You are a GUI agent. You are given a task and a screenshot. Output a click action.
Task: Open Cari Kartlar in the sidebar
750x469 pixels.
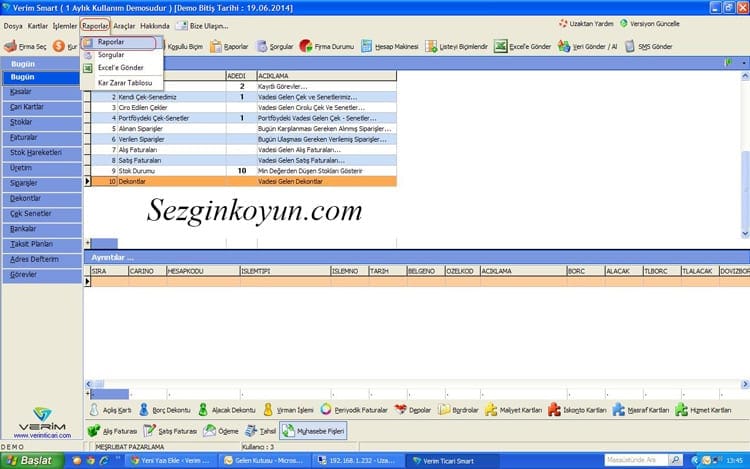[x=42, y=107]
